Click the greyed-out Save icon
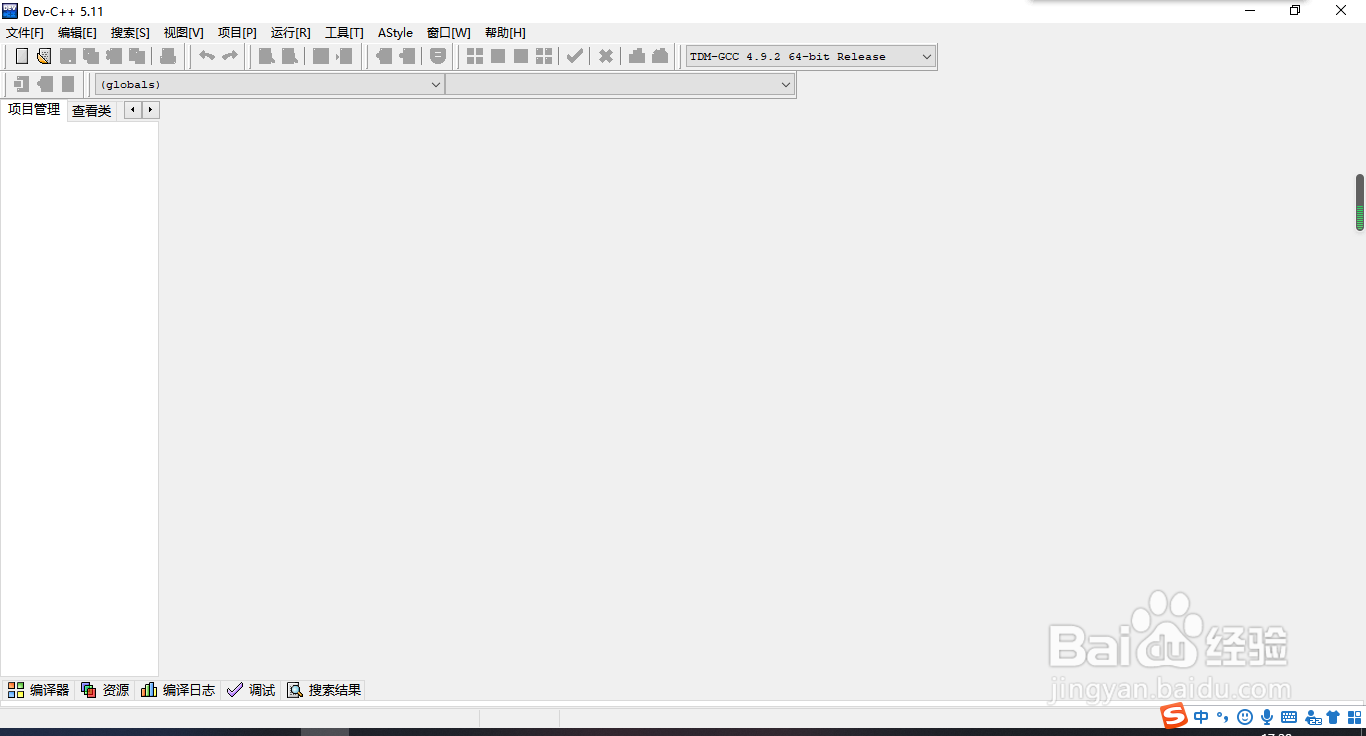This screenshot has width=1366, height=736. click(x=68, y=56)
